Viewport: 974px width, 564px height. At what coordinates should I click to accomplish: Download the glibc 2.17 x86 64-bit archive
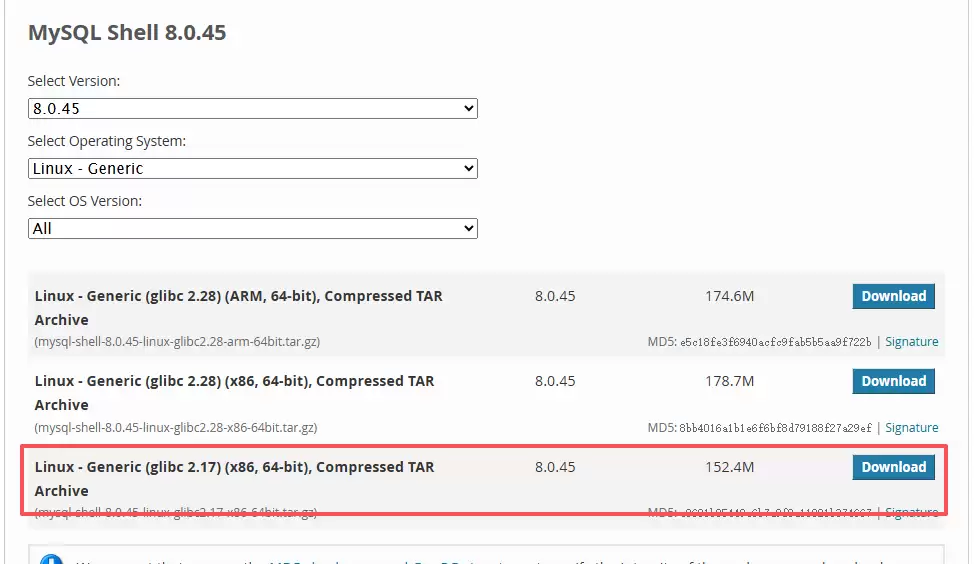(x=893, y=467)
